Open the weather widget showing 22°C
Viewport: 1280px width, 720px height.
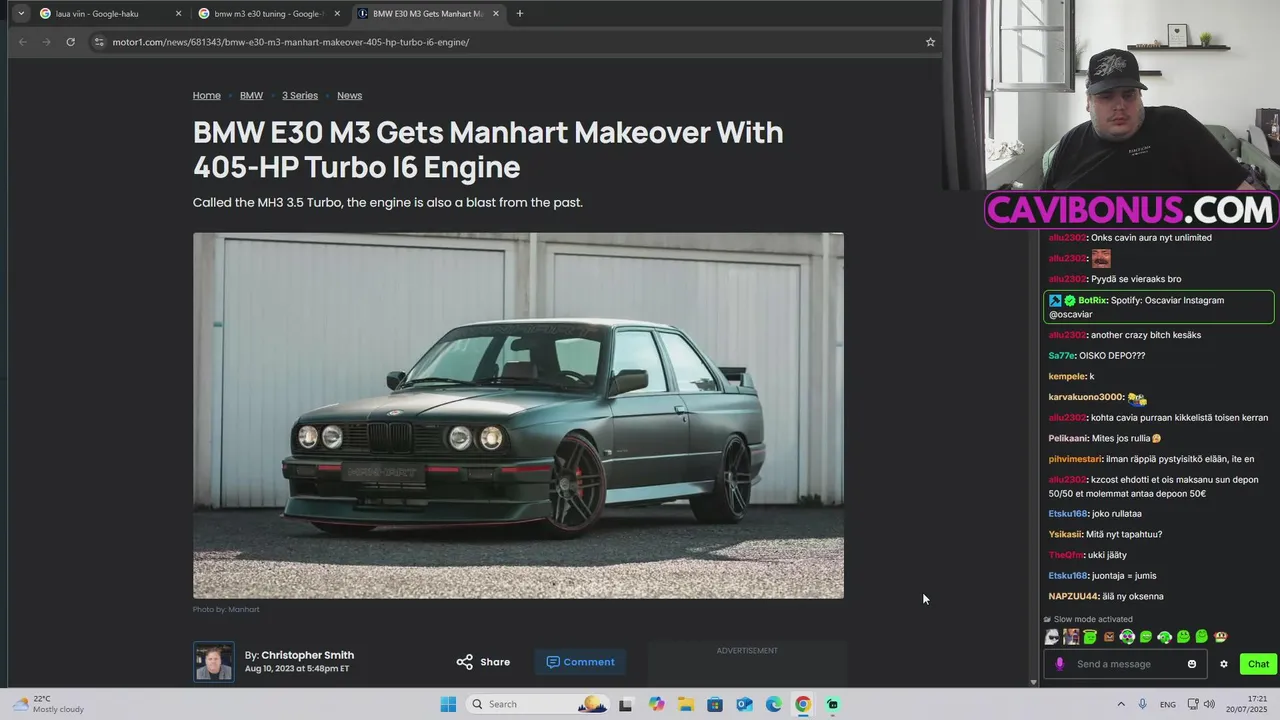tap(48, 704)
